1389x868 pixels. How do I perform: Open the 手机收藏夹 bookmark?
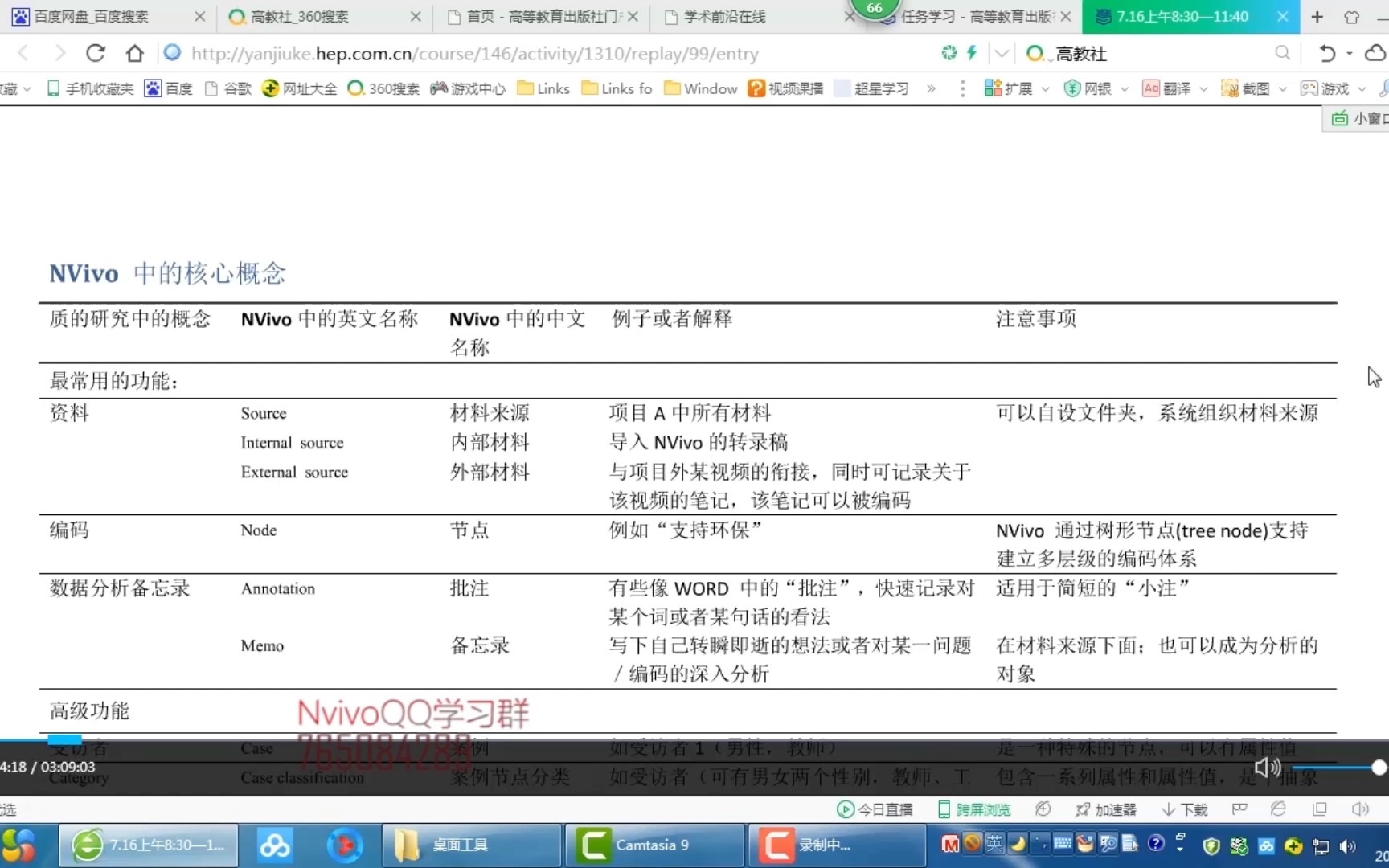click(x=90, y=88)
